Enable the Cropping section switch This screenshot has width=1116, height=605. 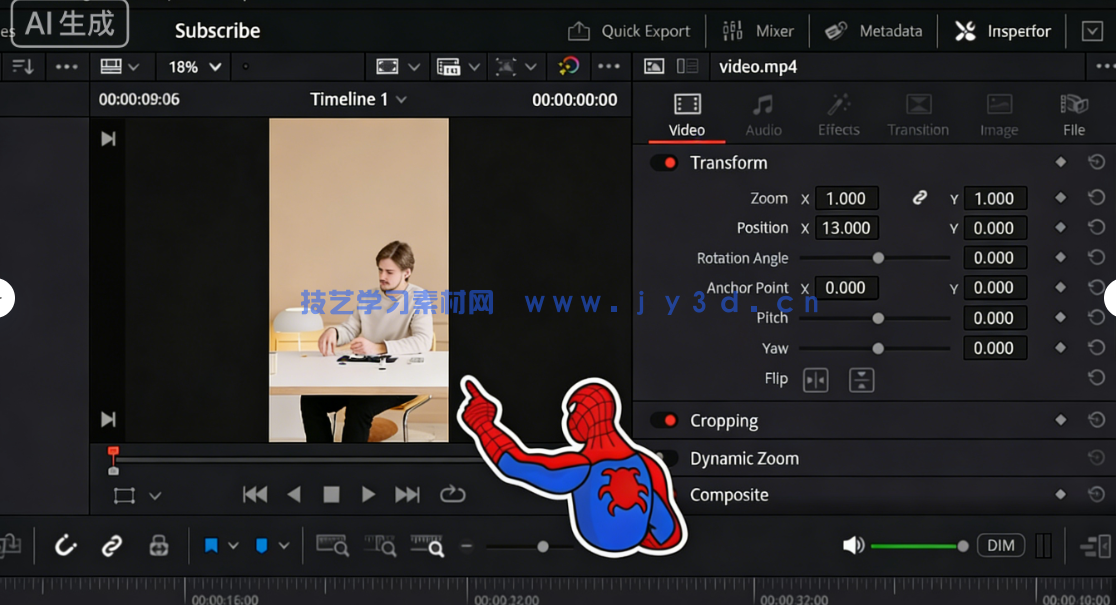click(664, 420)
